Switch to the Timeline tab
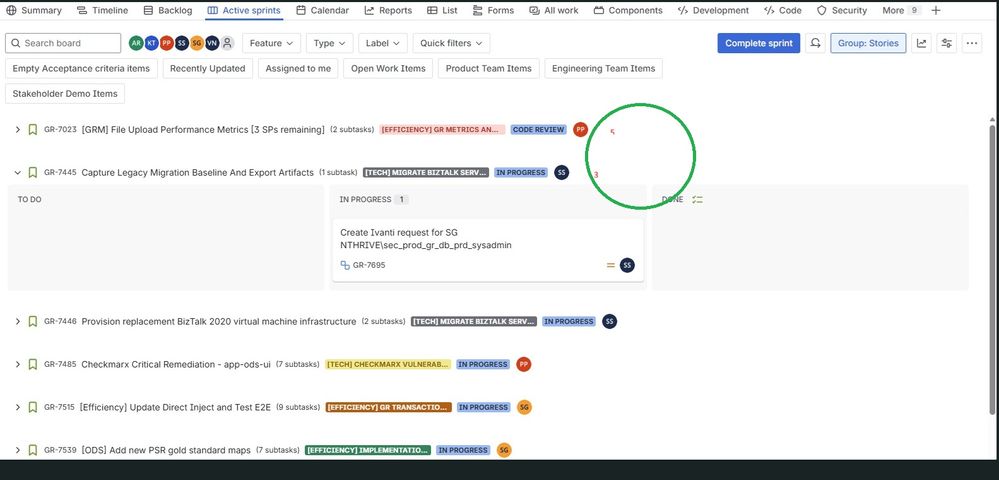Viewport: 999px width, 480px height. click(102, 10)
